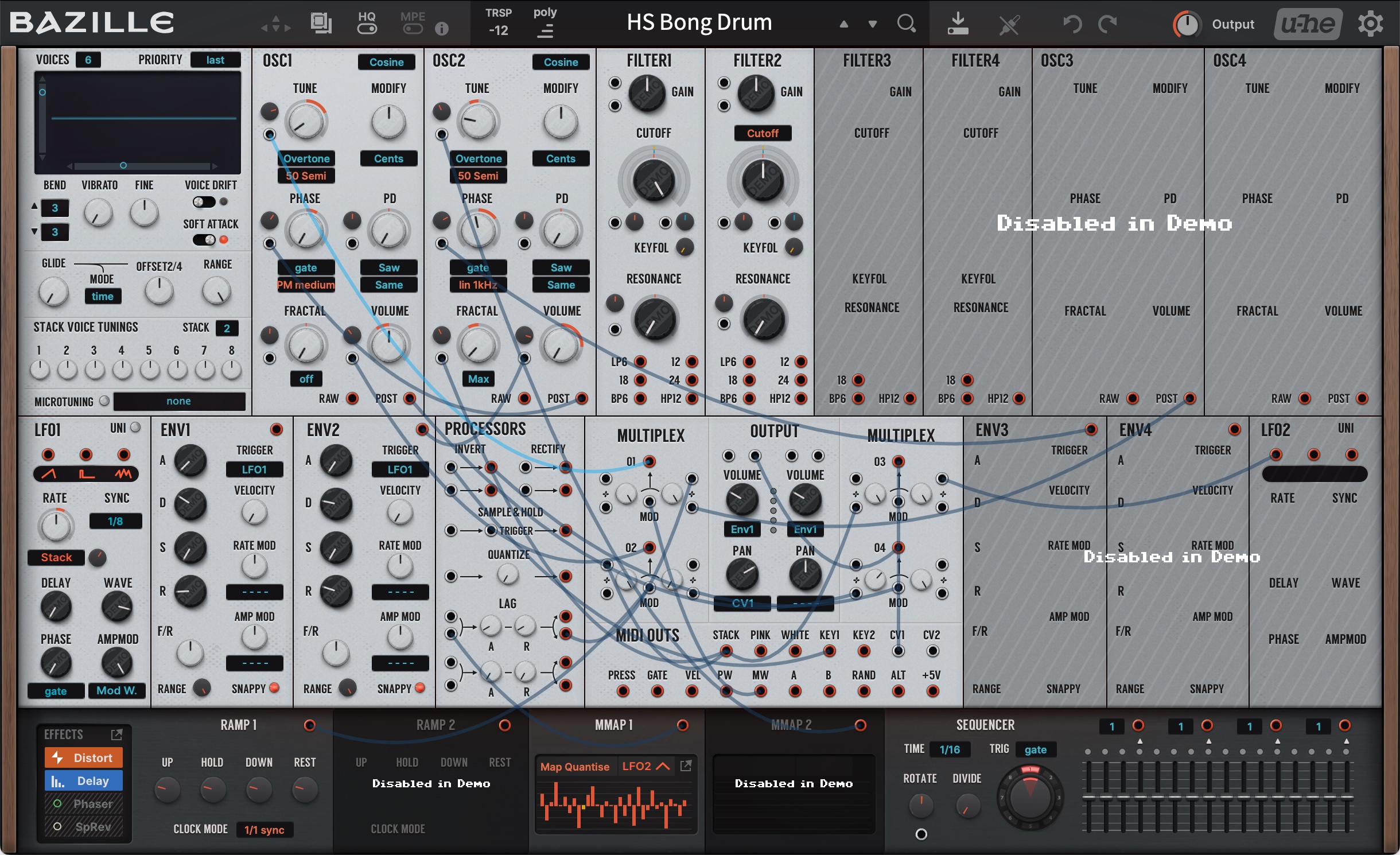The height and width of the screenshot is (855, 1400).
Task: Enable the Phaser effect power button
Action: pyautogui.click(x=57, y=803)
